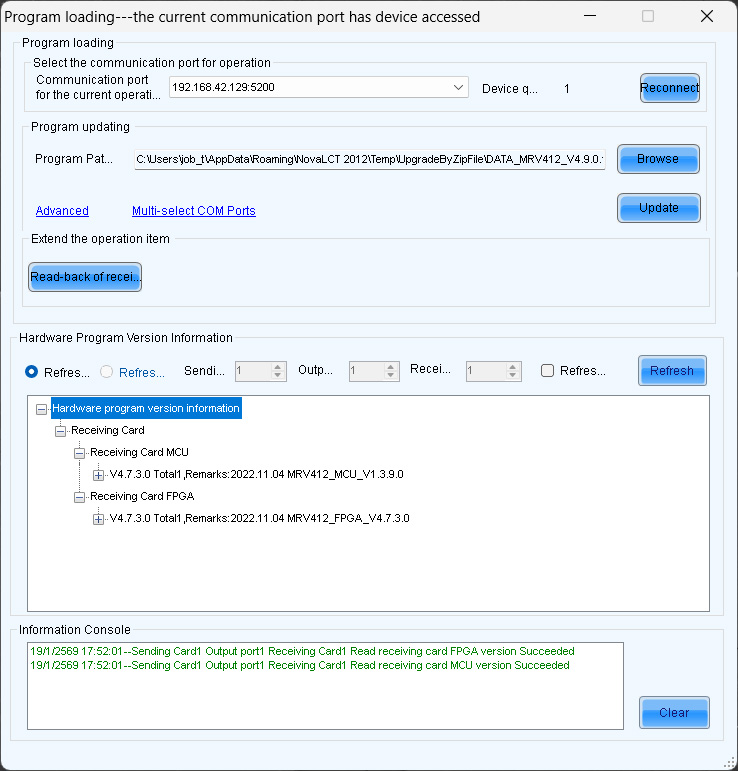
Task: Click Browse to choose program file
Action: (x=657, y=159)
